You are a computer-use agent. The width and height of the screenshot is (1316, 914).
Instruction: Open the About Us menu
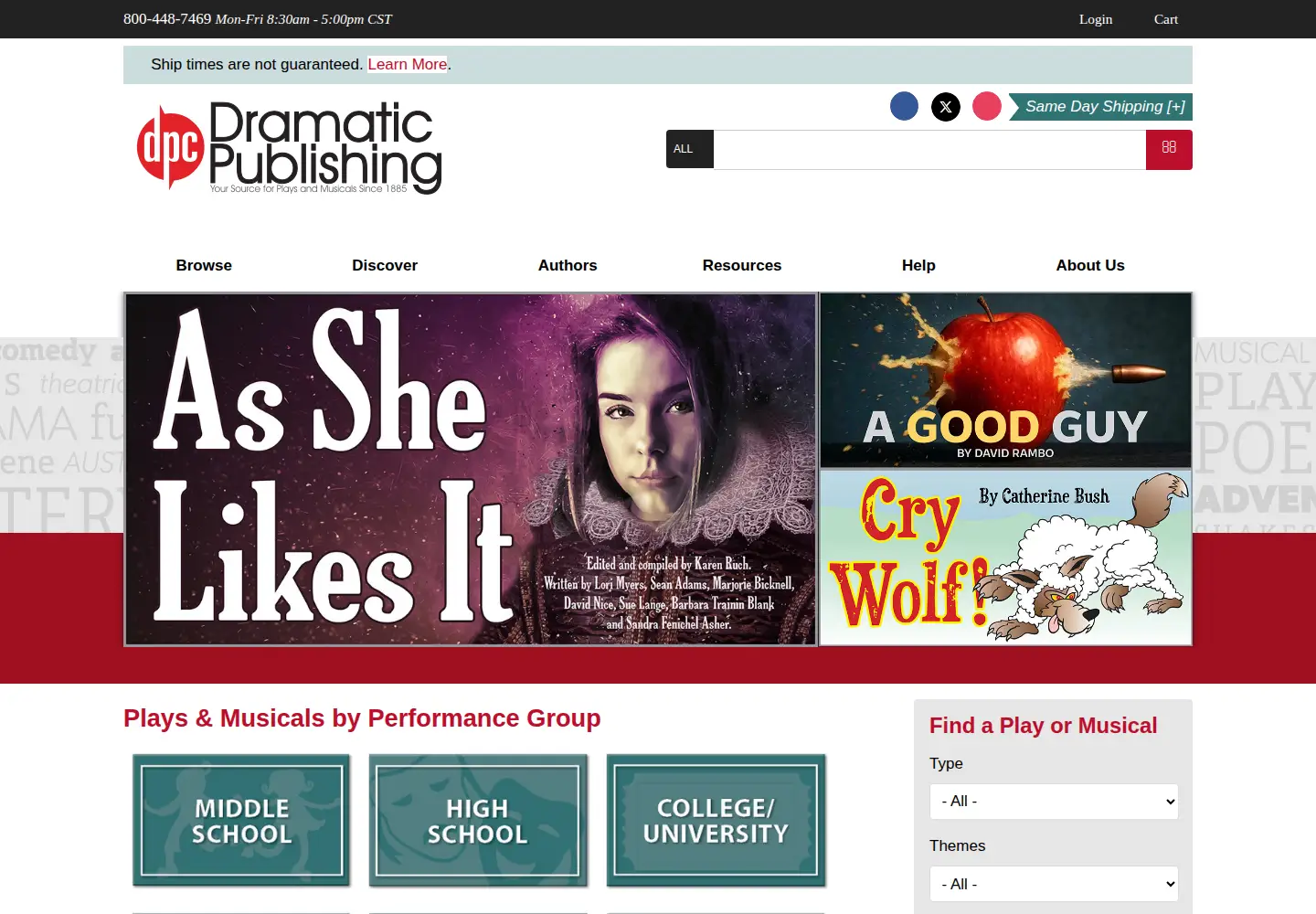[1090, 265]
